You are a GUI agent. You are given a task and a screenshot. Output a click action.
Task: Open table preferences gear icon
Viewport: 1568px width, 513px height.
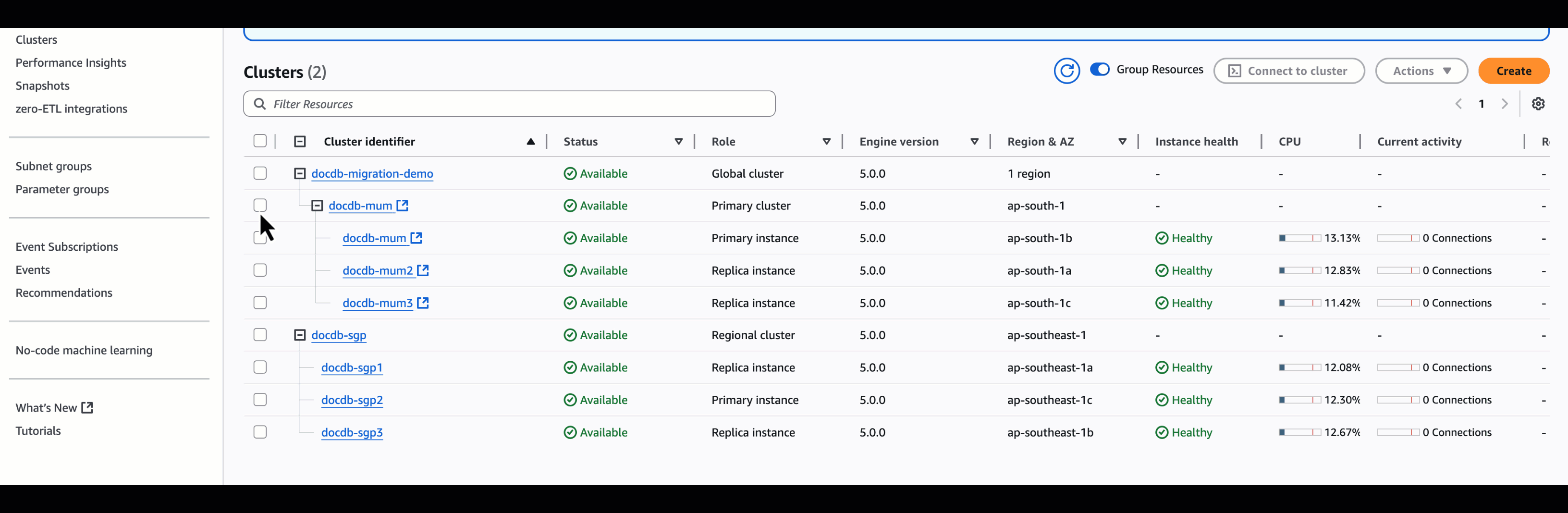pos(1538,103)
